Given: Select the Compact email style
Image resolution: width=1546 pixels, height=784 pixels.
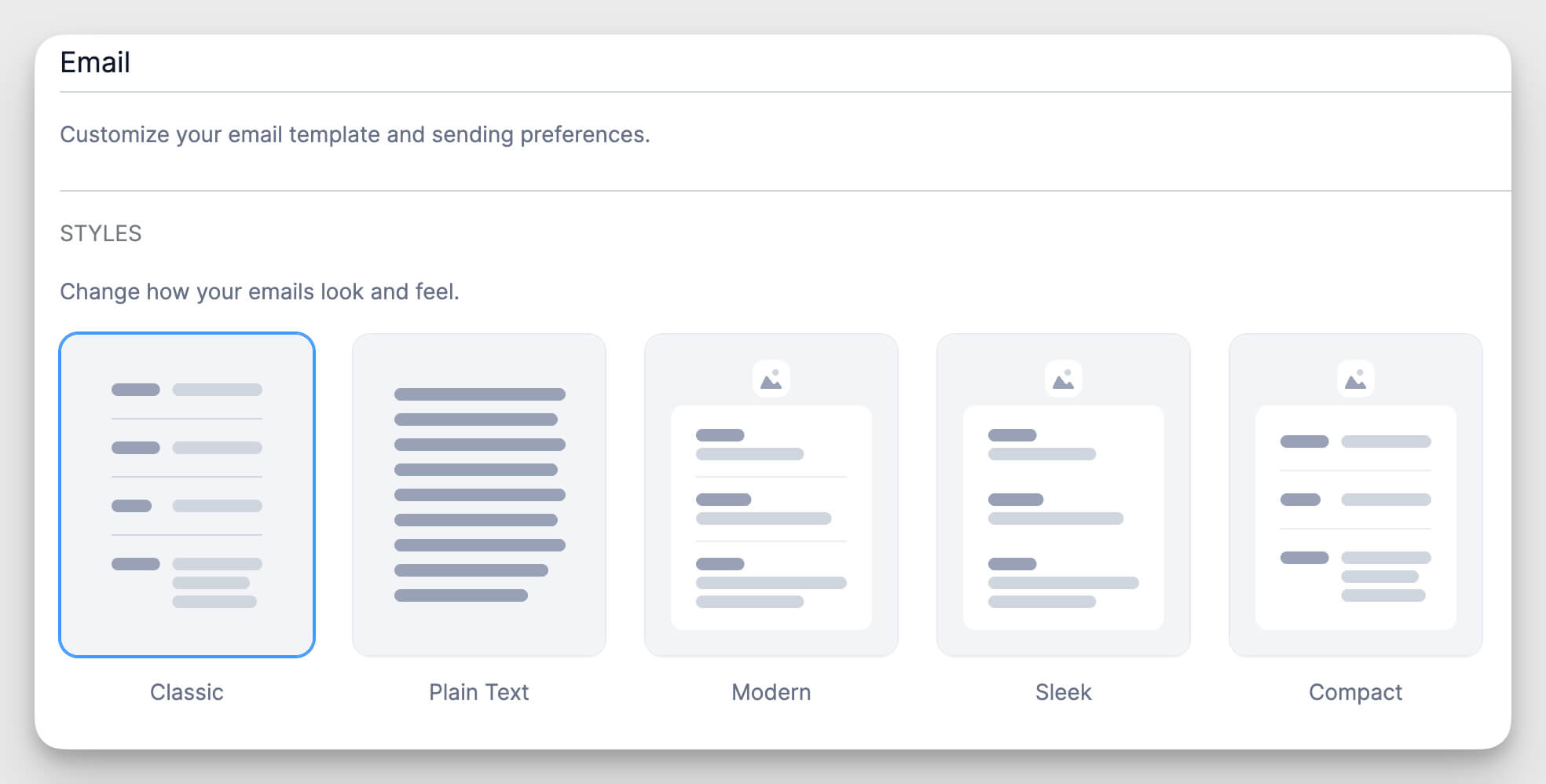Looking at the screenshot, I should pos(1356,495).
